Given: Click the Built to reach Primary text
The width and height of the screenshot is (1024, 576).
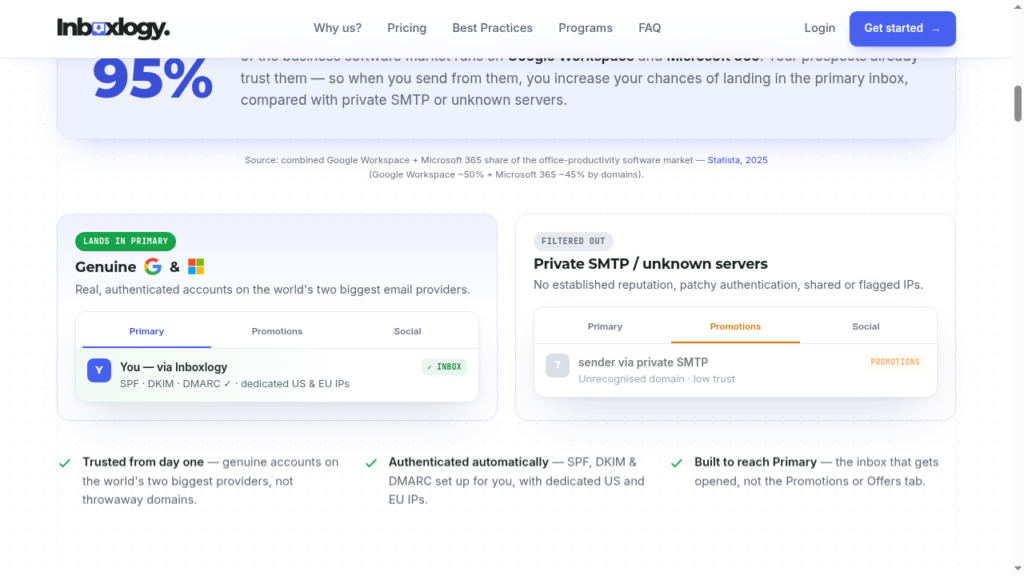Looking at the screenshot, I should point(756,462).
